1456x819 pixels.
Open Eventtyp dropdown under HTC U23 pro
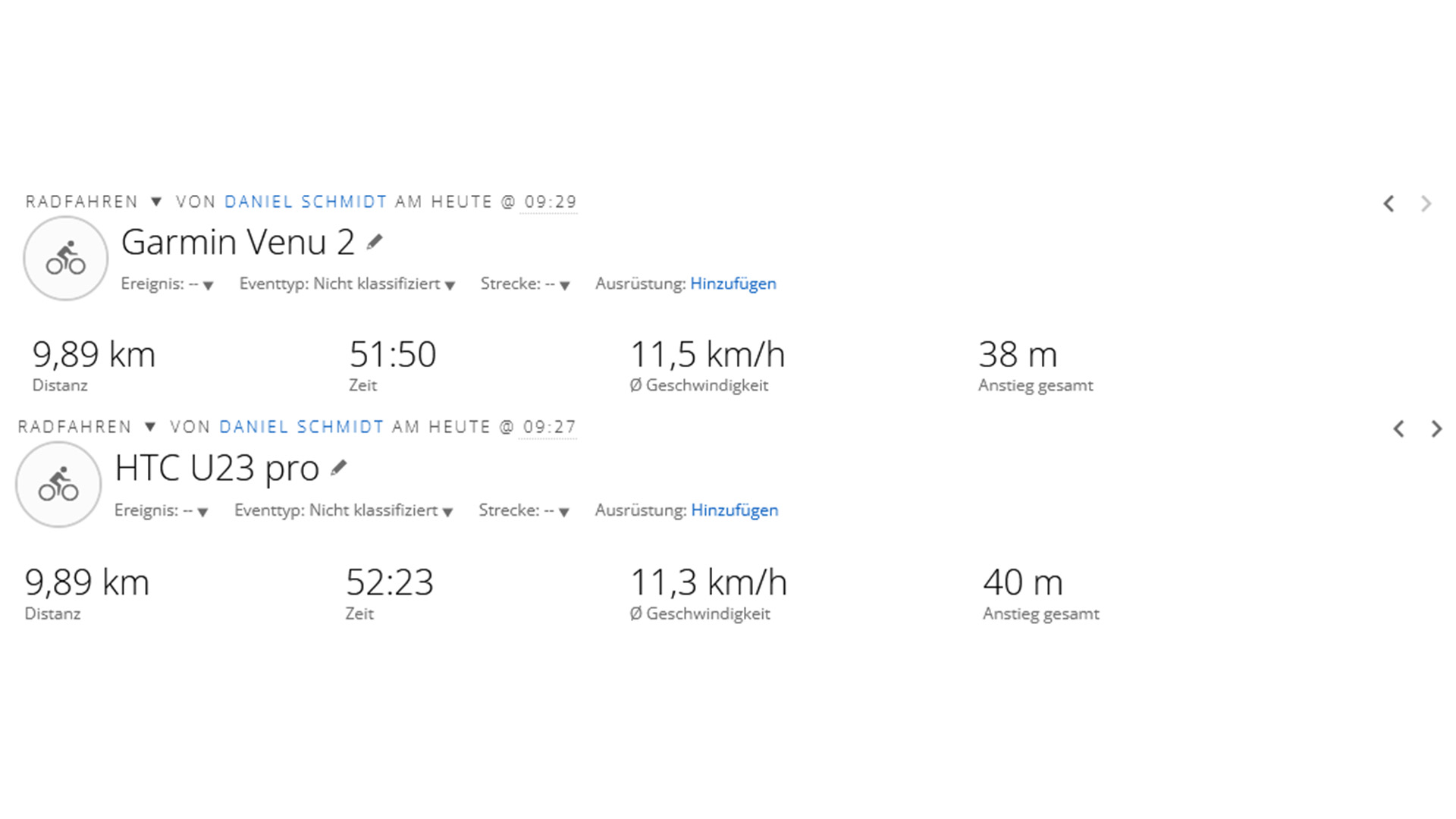point(447,512)
